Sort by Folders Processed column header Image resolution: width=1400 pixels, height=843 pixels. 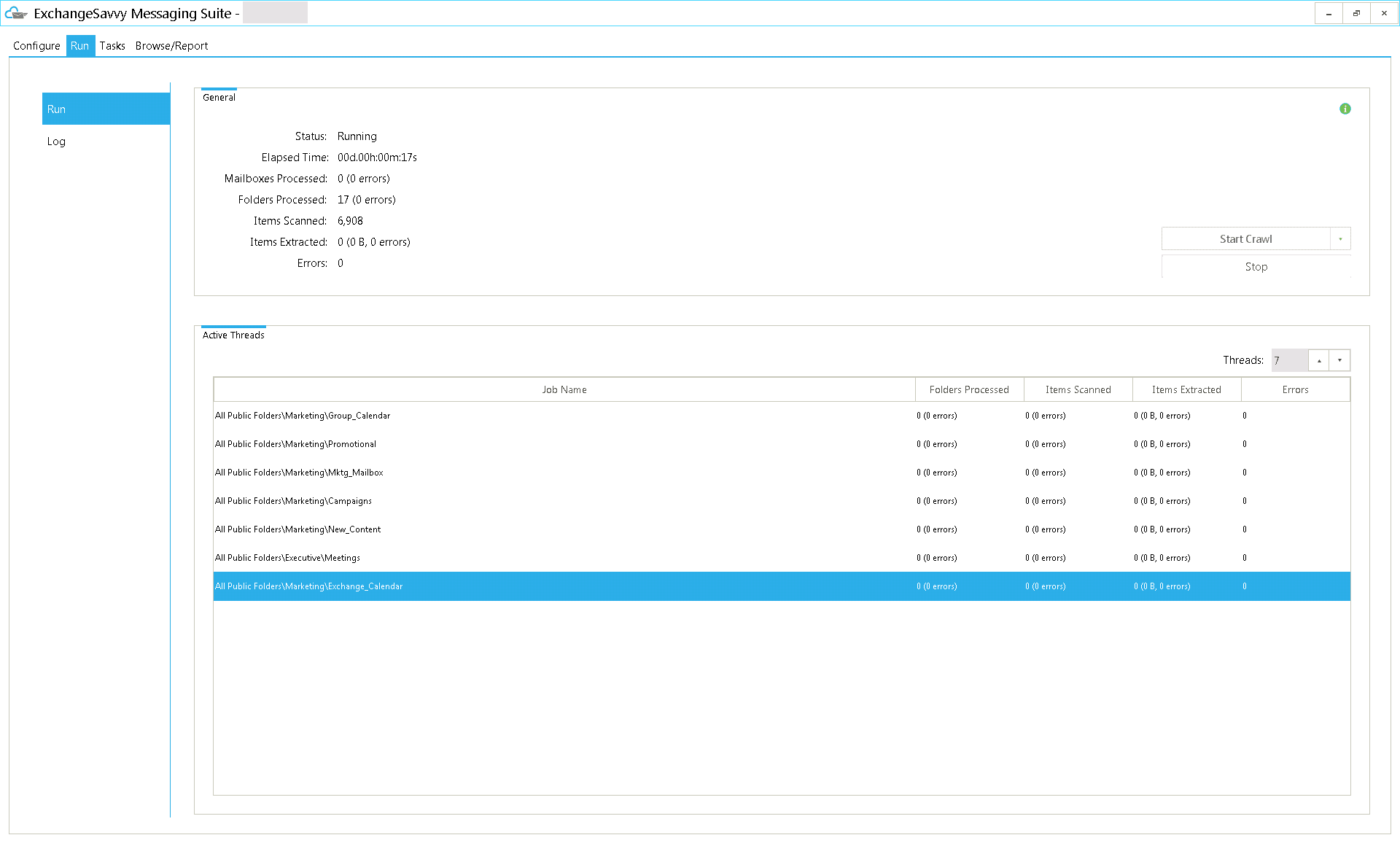(x=969, y=389)
